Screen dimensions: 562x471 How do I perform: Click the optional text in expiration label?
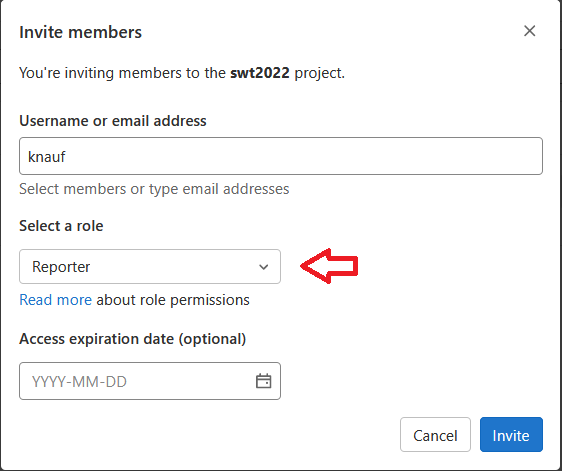212,339
